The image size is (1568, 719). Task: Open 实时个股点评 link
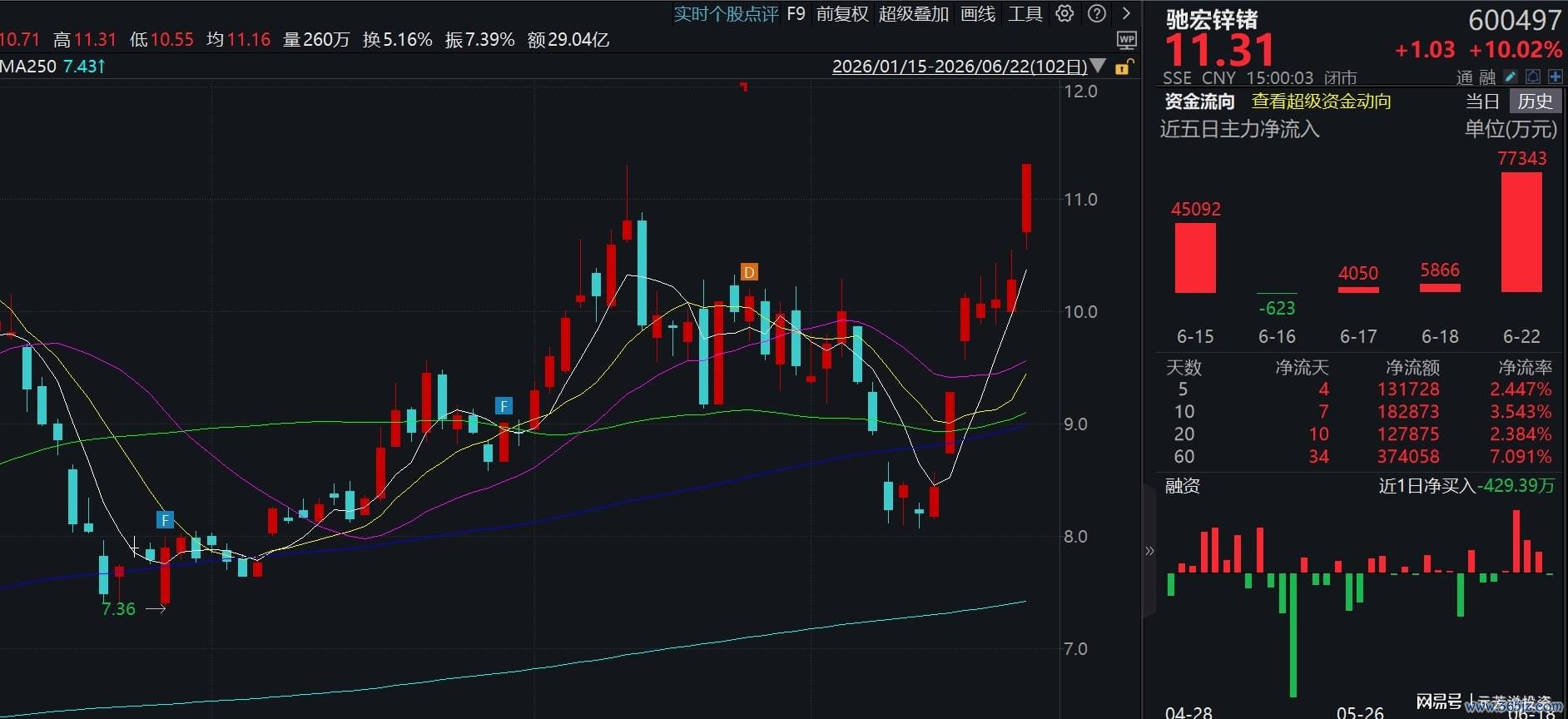pos(726,14)
